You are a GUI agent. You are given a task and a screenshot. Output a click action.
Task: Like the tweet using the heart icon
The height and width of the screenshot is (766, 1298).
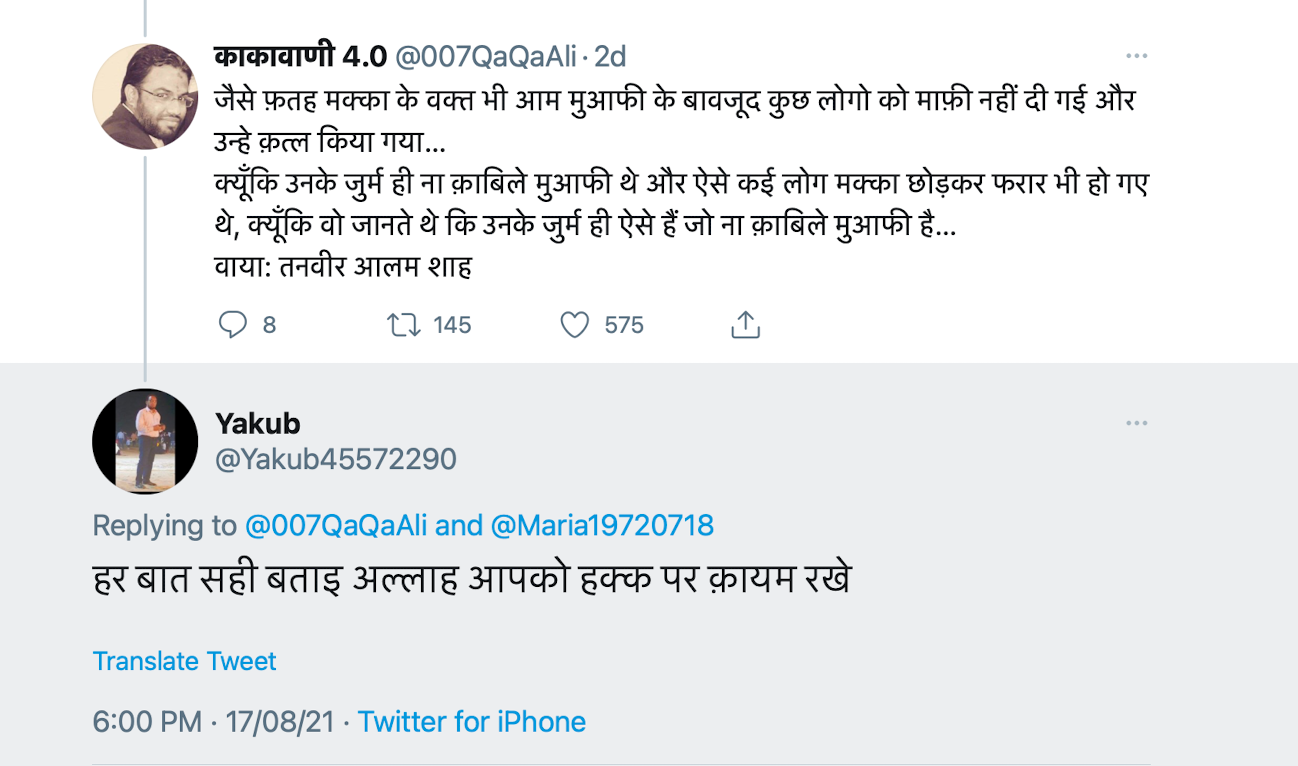click(x=575, y=325)
